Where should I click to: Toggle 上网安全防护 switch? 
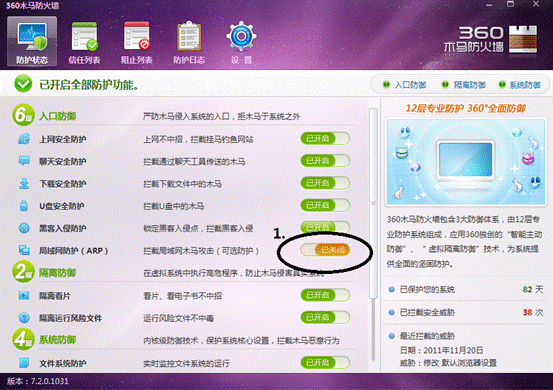(x=325, y=139)
